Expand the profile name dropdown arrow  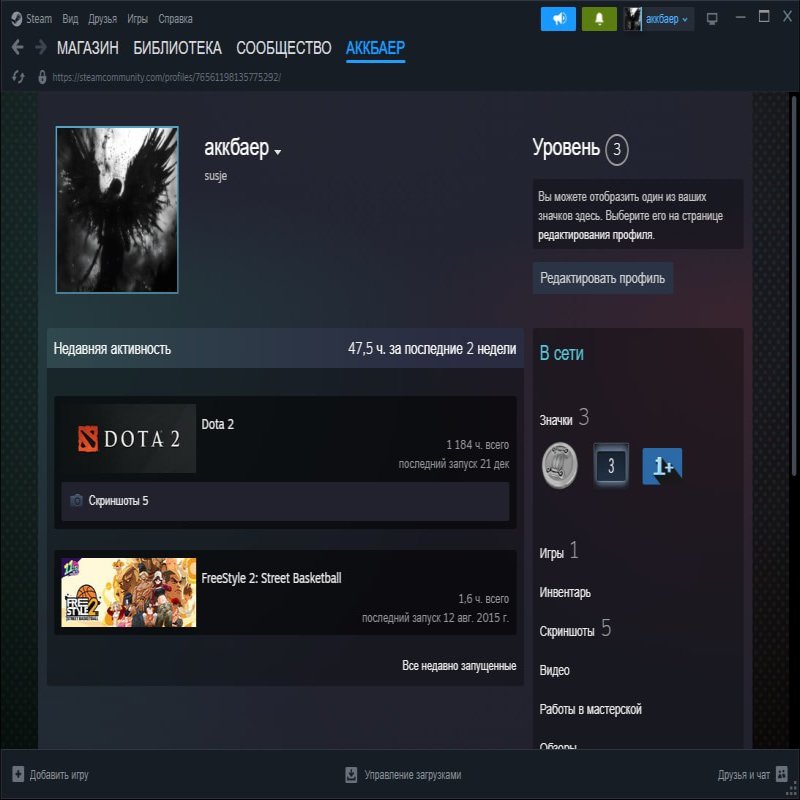(x=278, y=152)
